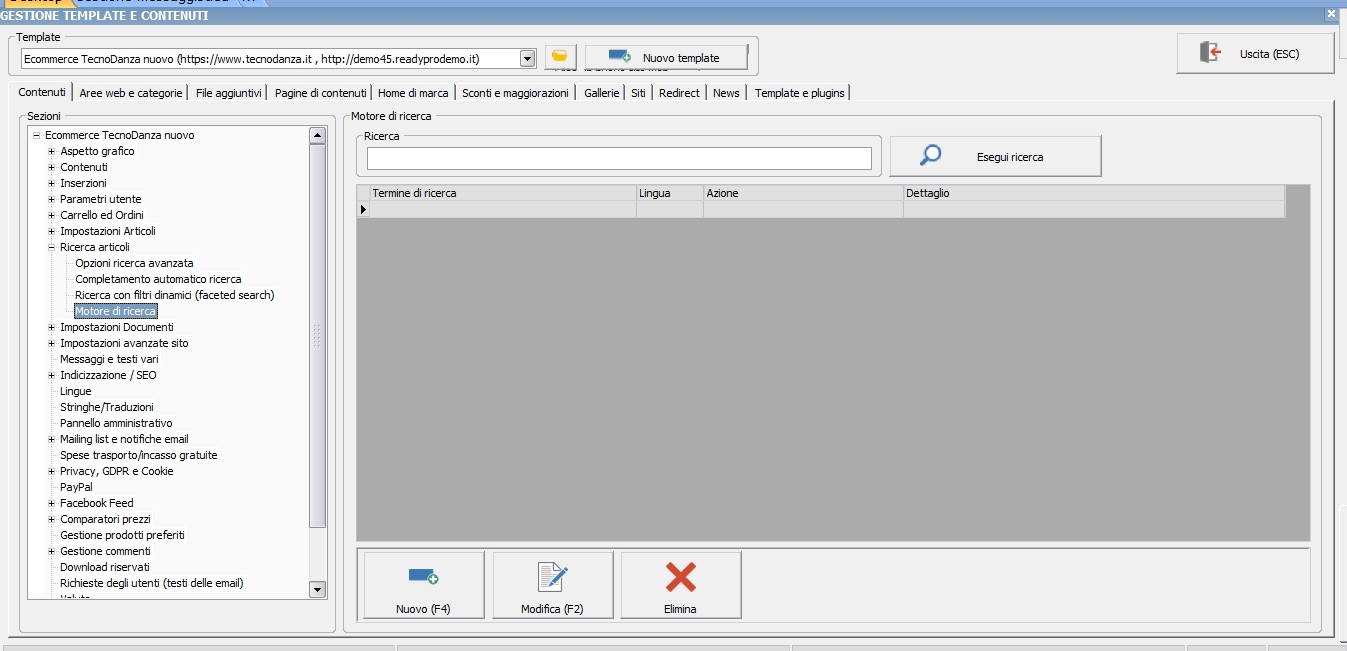Click the Azione column header
This screenshot has height=651, width=1347.
(803, 193)
